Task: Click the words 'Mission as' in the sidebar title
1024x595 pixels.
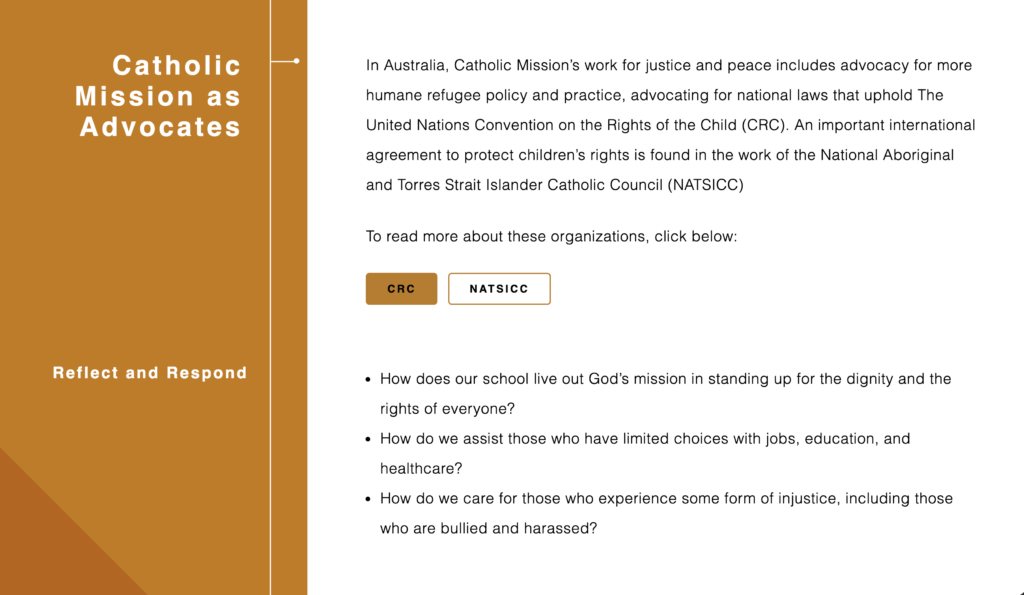Action: 158,96
